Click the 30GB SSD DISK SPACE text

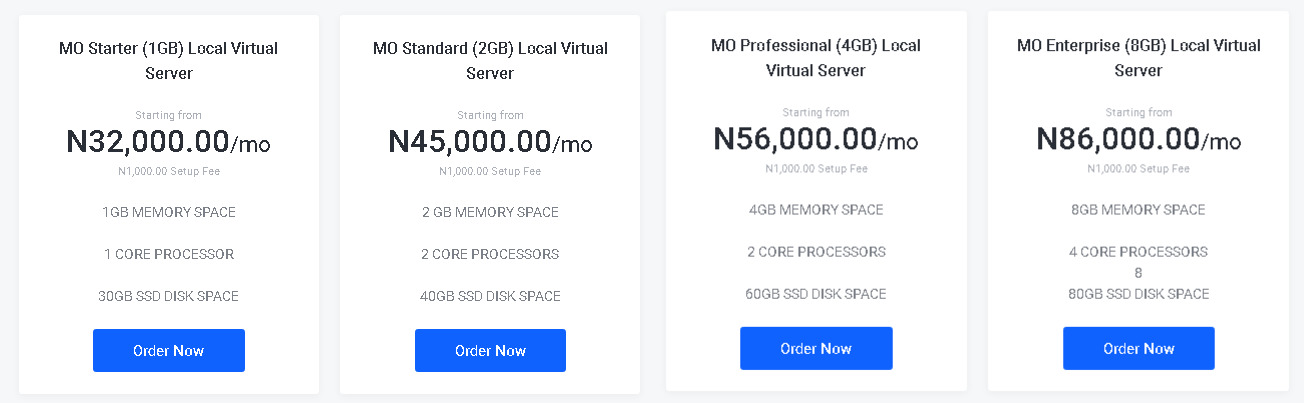[x=168, y=296]
